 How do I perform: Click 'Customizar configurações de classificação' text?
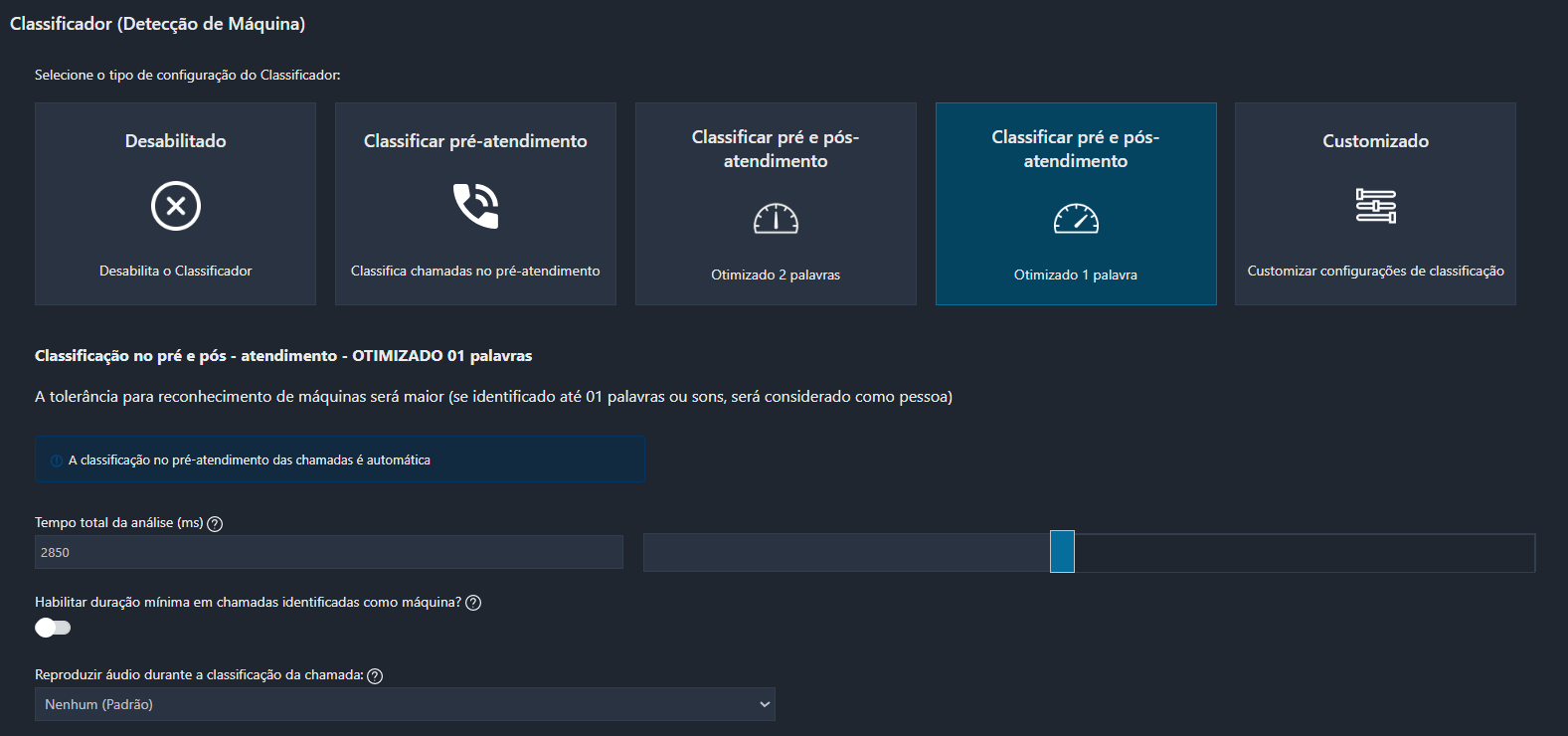click(1375, 271)
